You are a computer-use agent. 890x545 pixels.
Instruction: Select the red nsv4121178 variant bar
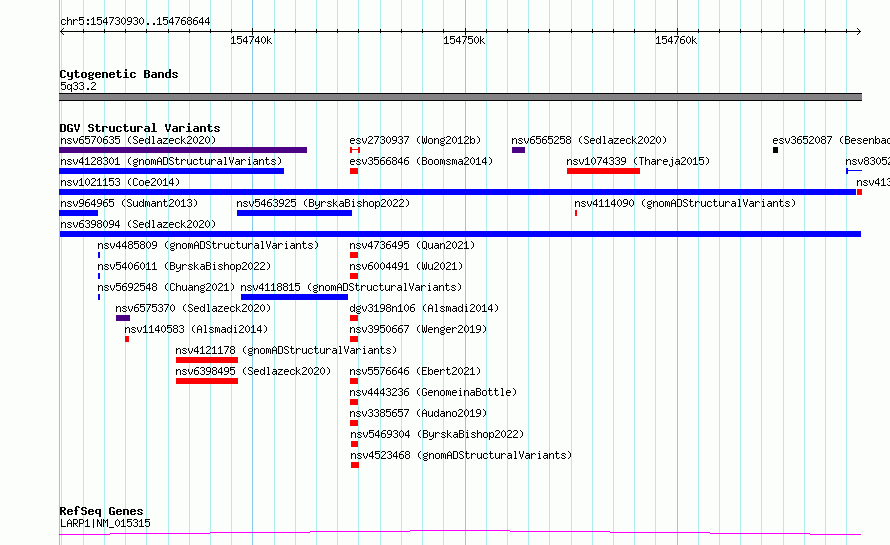click(207, 360)
